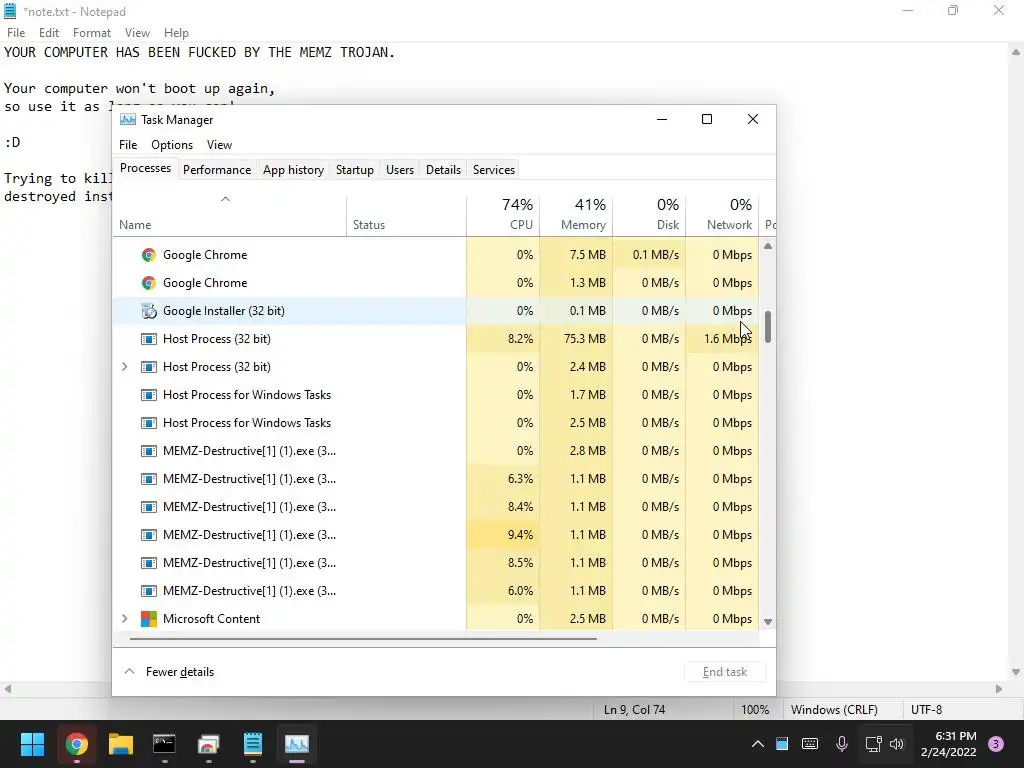Image resolution: width=1024 pixels, height=768 pixels.
Task: Click the Microsoft Content colored icon
Action: pyautogui.click(x=149, y=619)
